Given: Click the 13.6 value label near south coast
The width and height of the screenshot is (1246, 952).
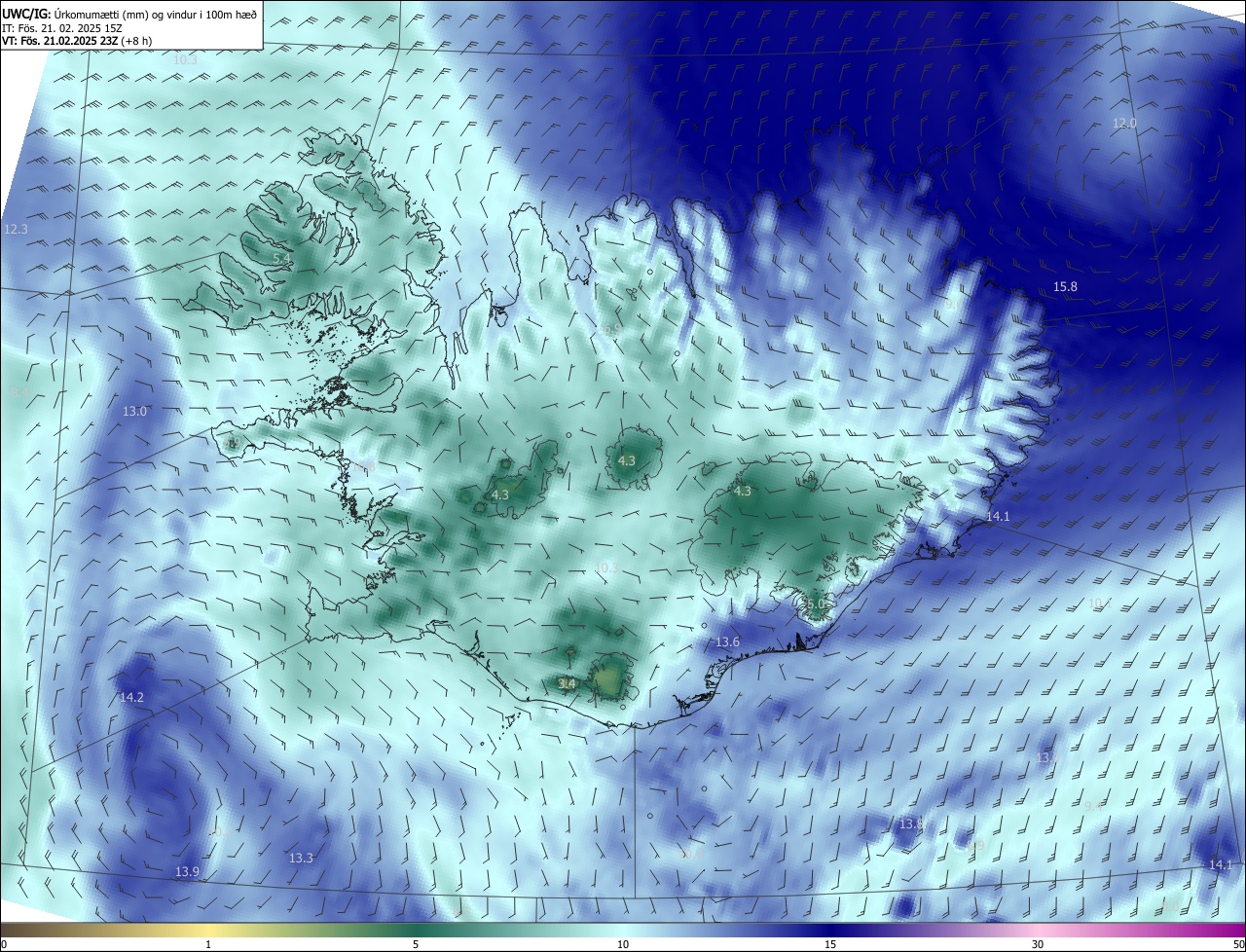Looking at the screenshot, I should coord(727,642).
